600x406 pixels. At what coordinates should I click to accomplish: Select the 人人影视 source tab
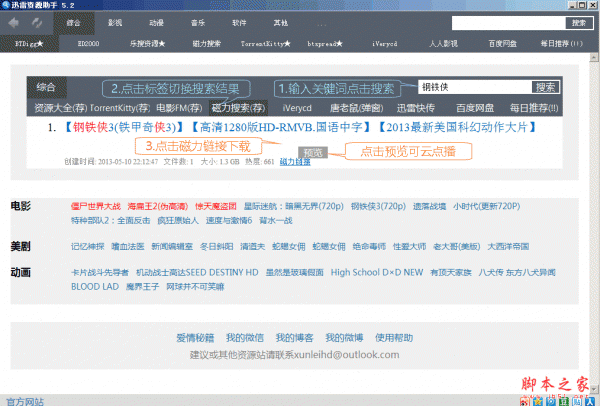(x=443, y=44)
